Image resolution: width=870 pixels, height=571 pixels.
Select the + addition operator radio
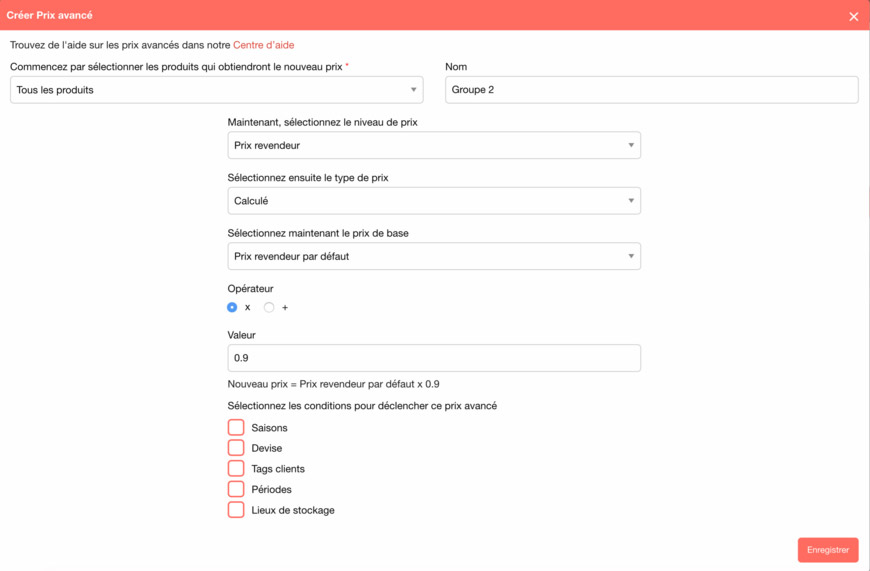click(269, 308)
